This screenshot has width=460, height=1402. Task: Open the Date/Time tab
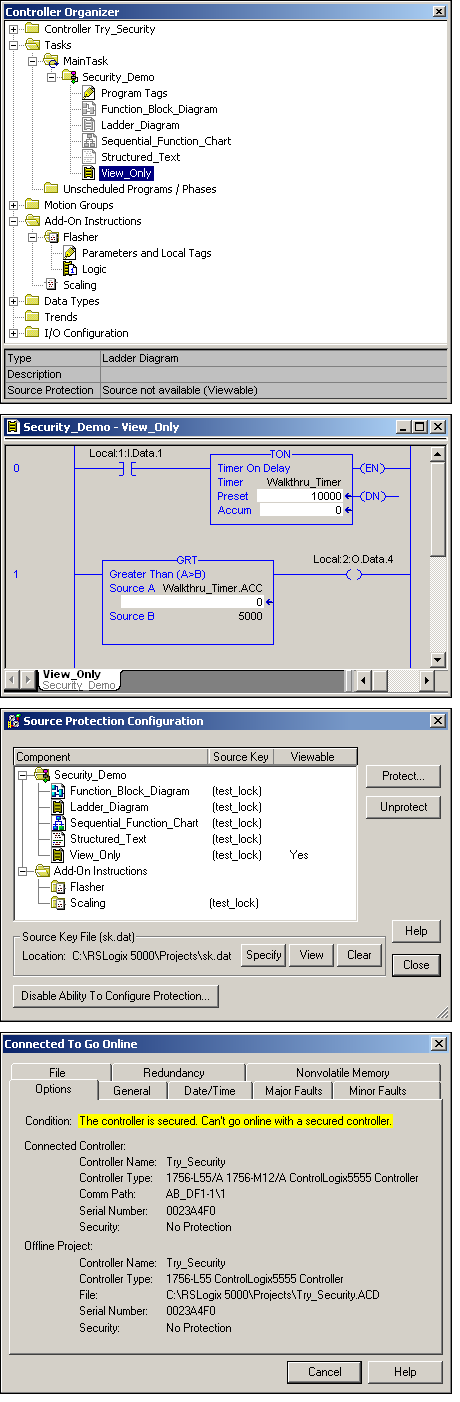click(x=210, y=1091)
